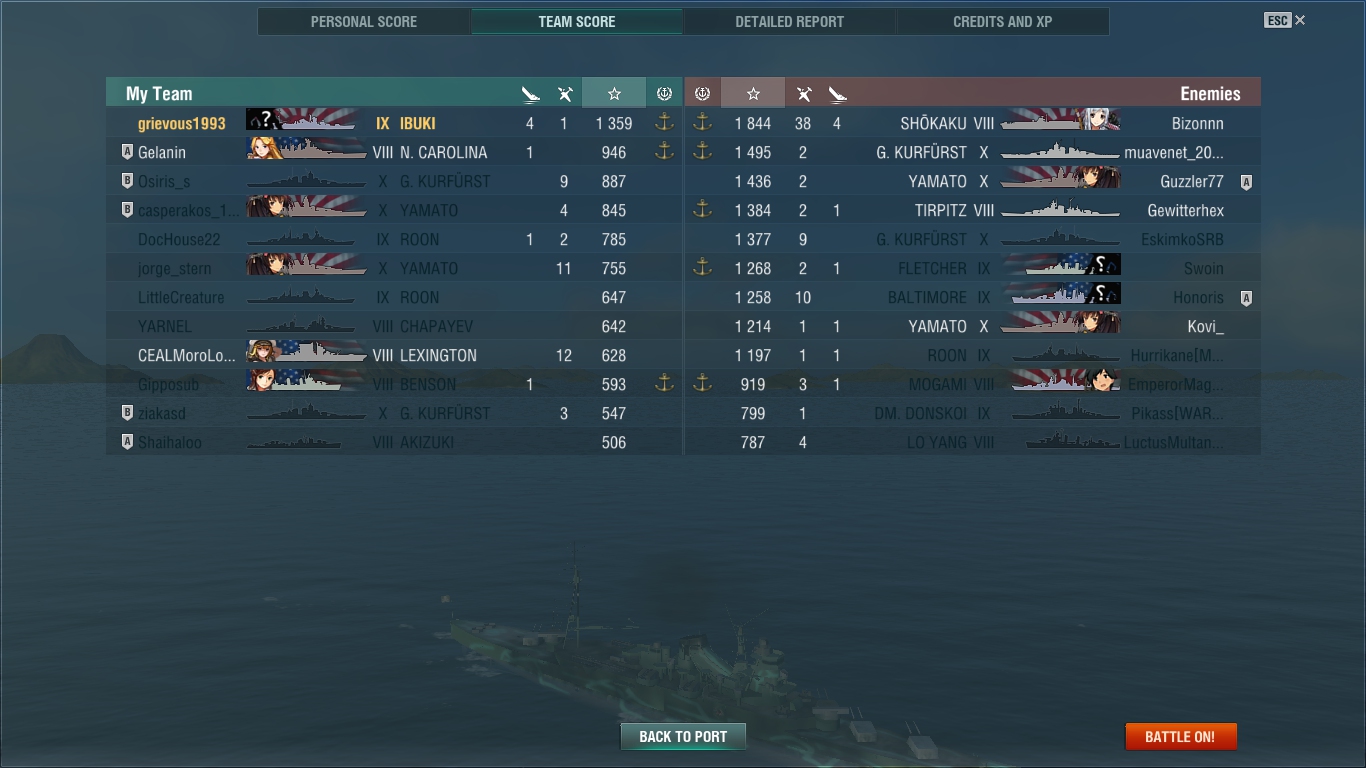The image size is (1366, 768).
Task: Open the Personal Score tab
Action: [x=364, y=21]
